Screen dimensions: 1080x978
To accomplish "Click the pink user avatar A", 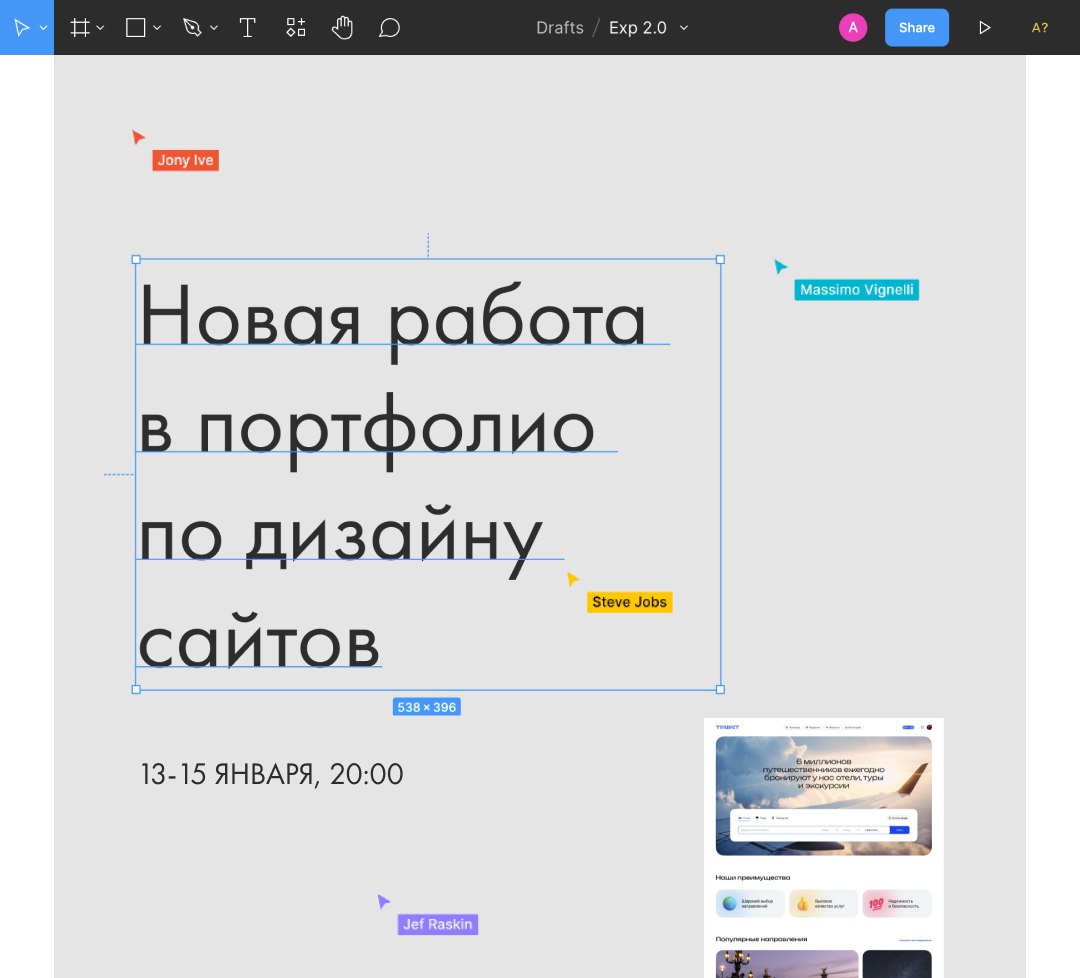I will coord(853,28).
